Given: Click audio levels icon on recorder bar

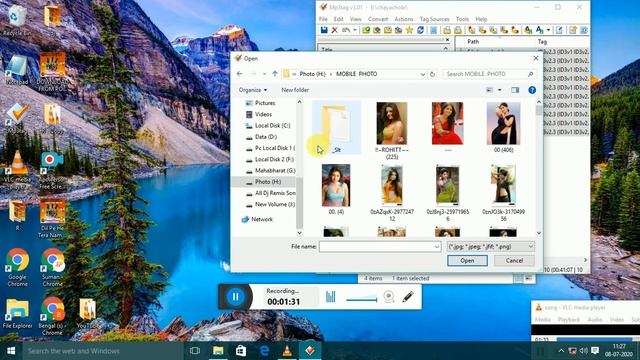Looking at the screenshot, I should pyautogui.click(x=331, y=297).
